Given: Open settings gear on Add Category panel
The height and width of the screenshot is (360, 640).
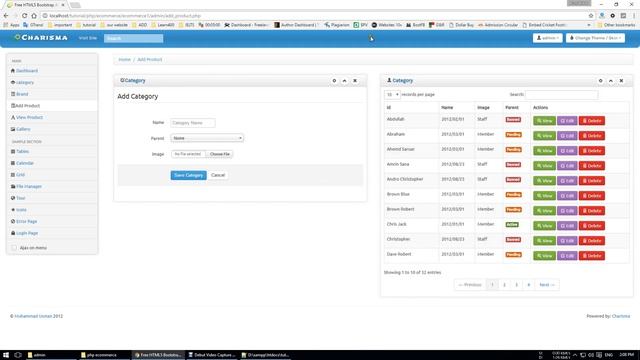Looking at the screenshot, I should click(x=334, y=81).
